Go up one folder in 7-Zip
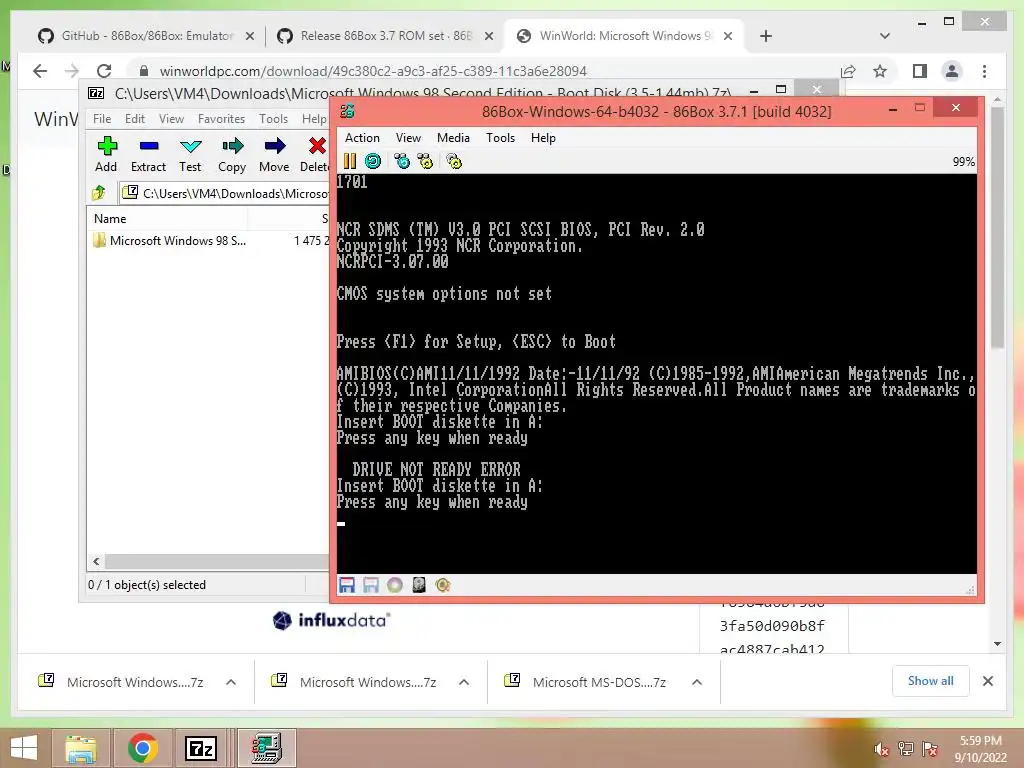This screenshot has height=768, width=1024. tap(99, 193)
